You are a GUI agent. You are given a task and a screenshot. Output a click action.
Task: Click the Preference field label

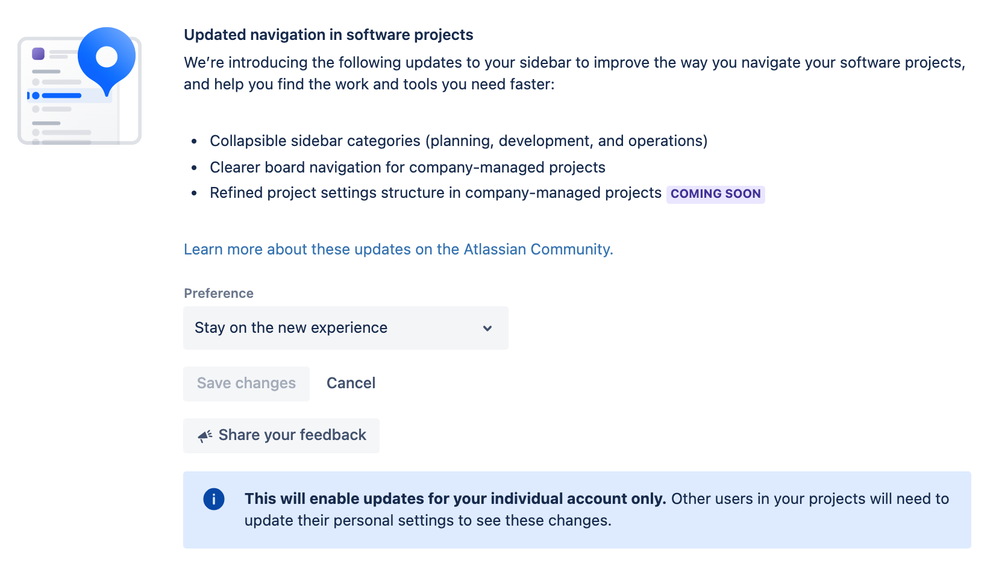(218, 293)
